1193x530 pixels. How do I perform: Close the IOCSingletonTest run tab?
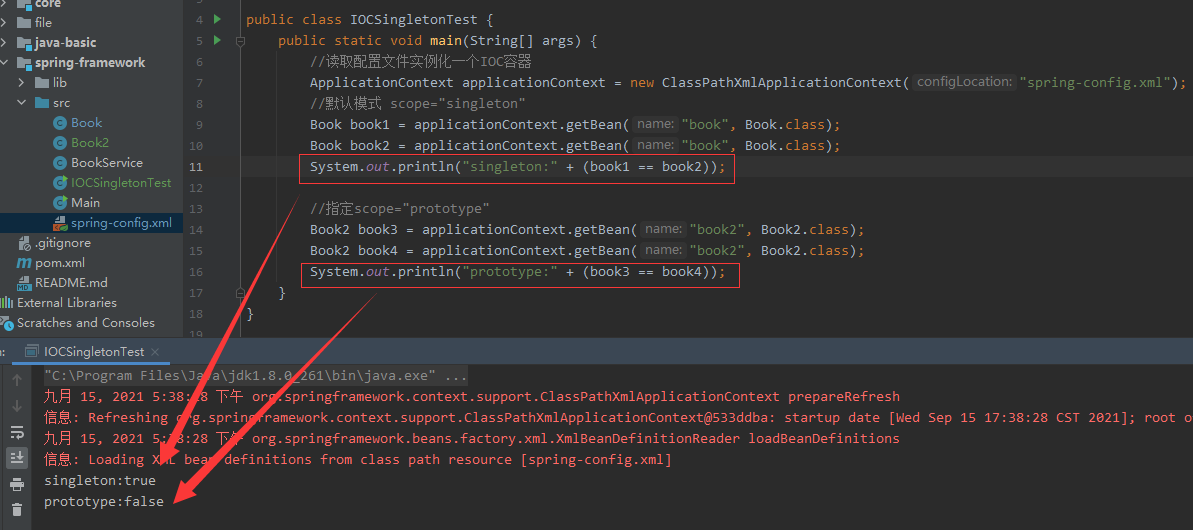pyautogui.click(x=154, y=352)
